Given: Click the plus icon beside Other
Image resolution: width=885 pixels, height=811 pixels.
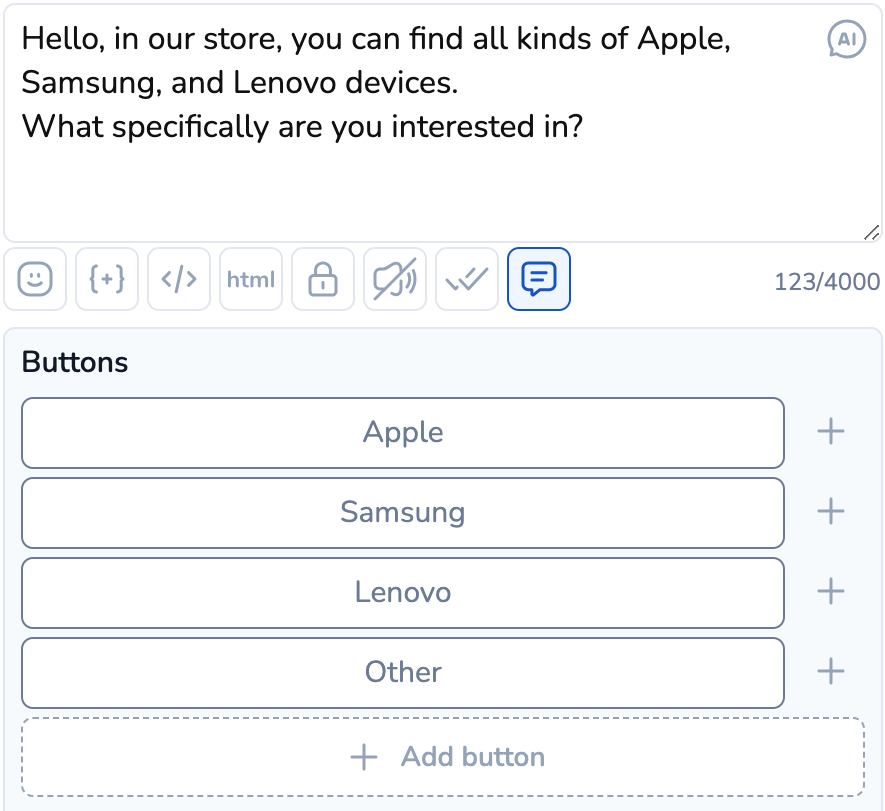Looking at the screenshot, I should coord(831,671).
